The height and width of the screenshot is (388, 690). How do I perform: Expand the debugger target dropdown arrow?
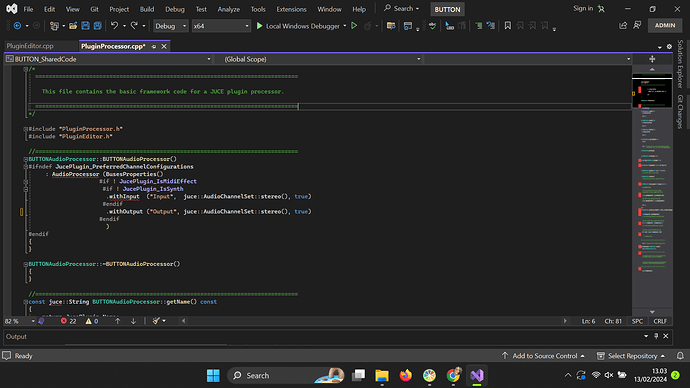pyautogui.click(x=345, y=26)
